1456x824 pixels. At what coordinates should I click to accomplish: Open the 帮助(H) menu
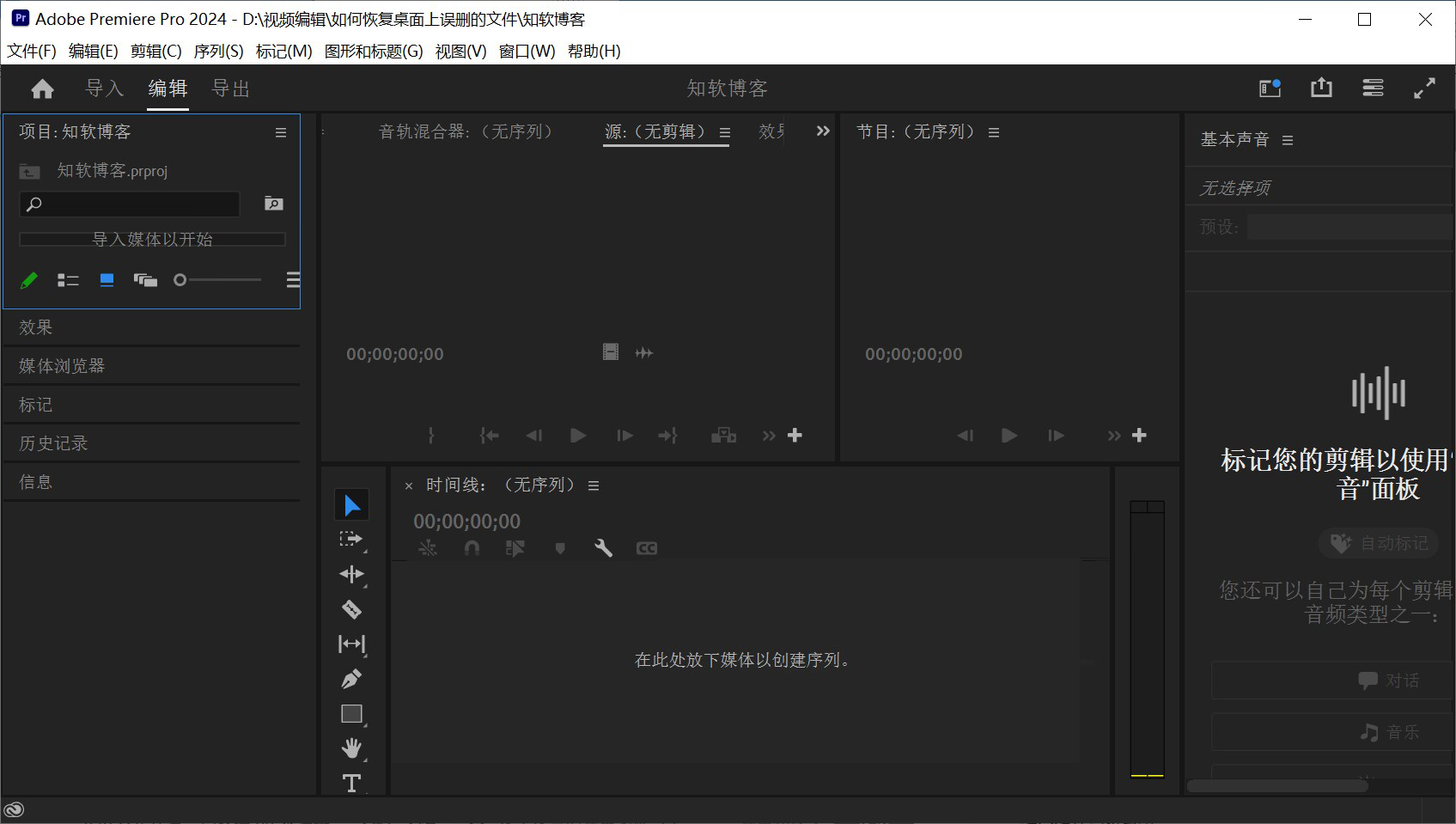click(594, 51)
